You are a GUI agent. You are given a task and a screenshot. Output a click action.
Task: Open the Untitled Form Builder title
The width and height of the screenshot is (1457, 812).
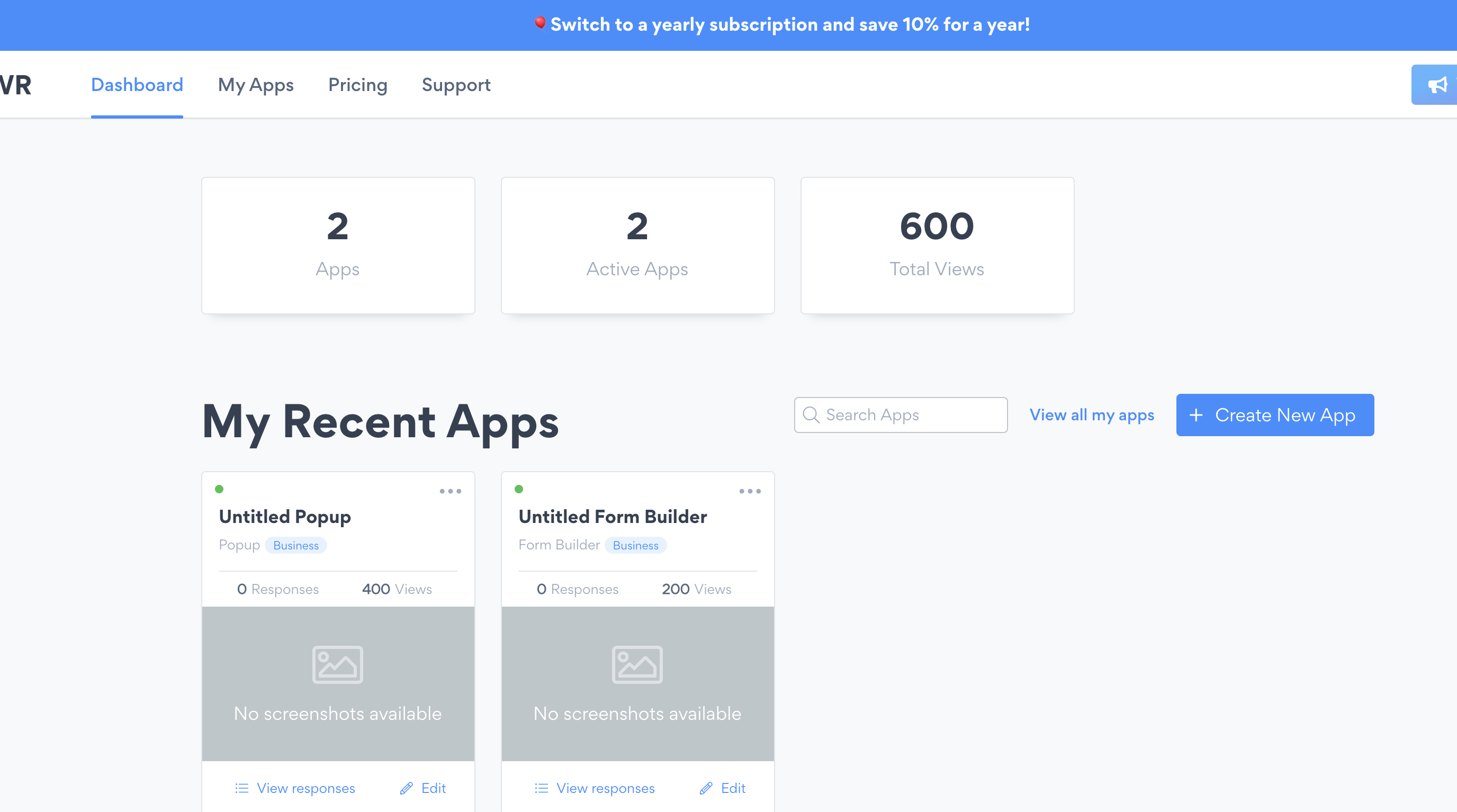612,516
